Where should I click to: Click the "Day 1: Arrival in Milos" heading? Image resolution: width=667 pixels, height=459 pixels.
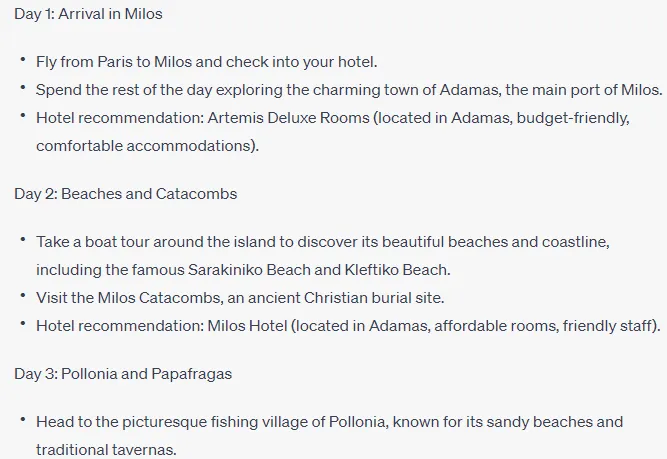click(x=88, y=14)
